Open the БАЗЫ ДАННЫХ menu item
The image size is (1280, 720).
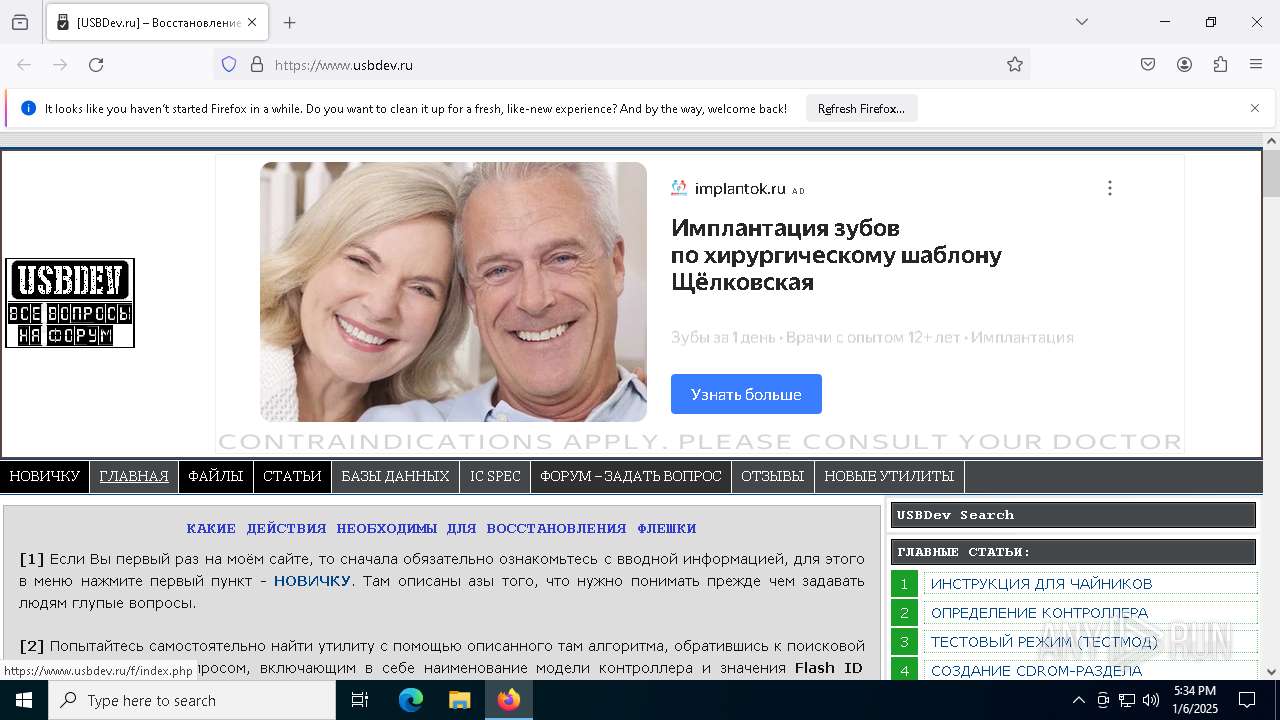coord(395,477)
